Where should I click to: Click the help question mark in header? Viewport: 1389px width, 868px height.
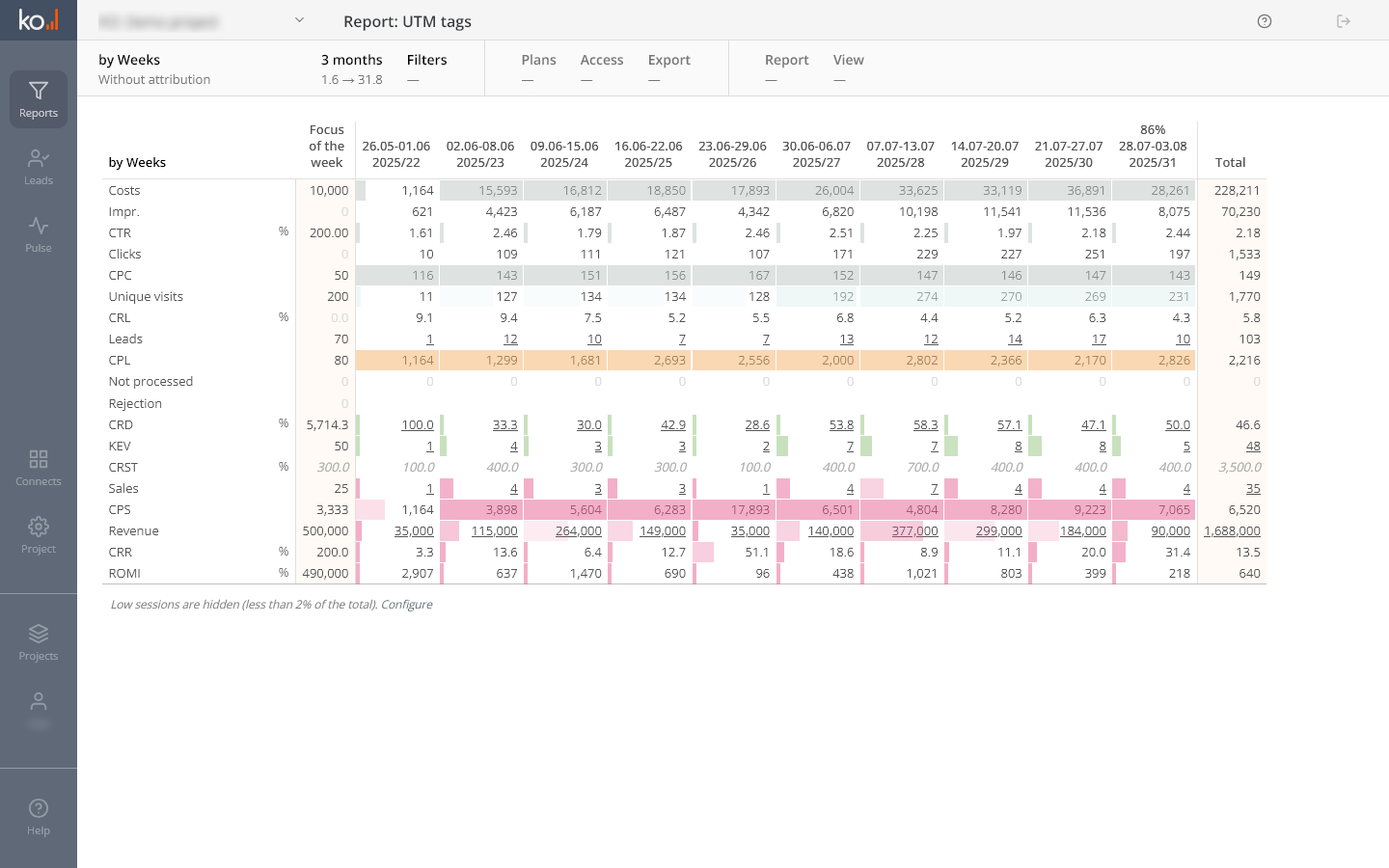pyautogui.click(x=1265, y=21)
